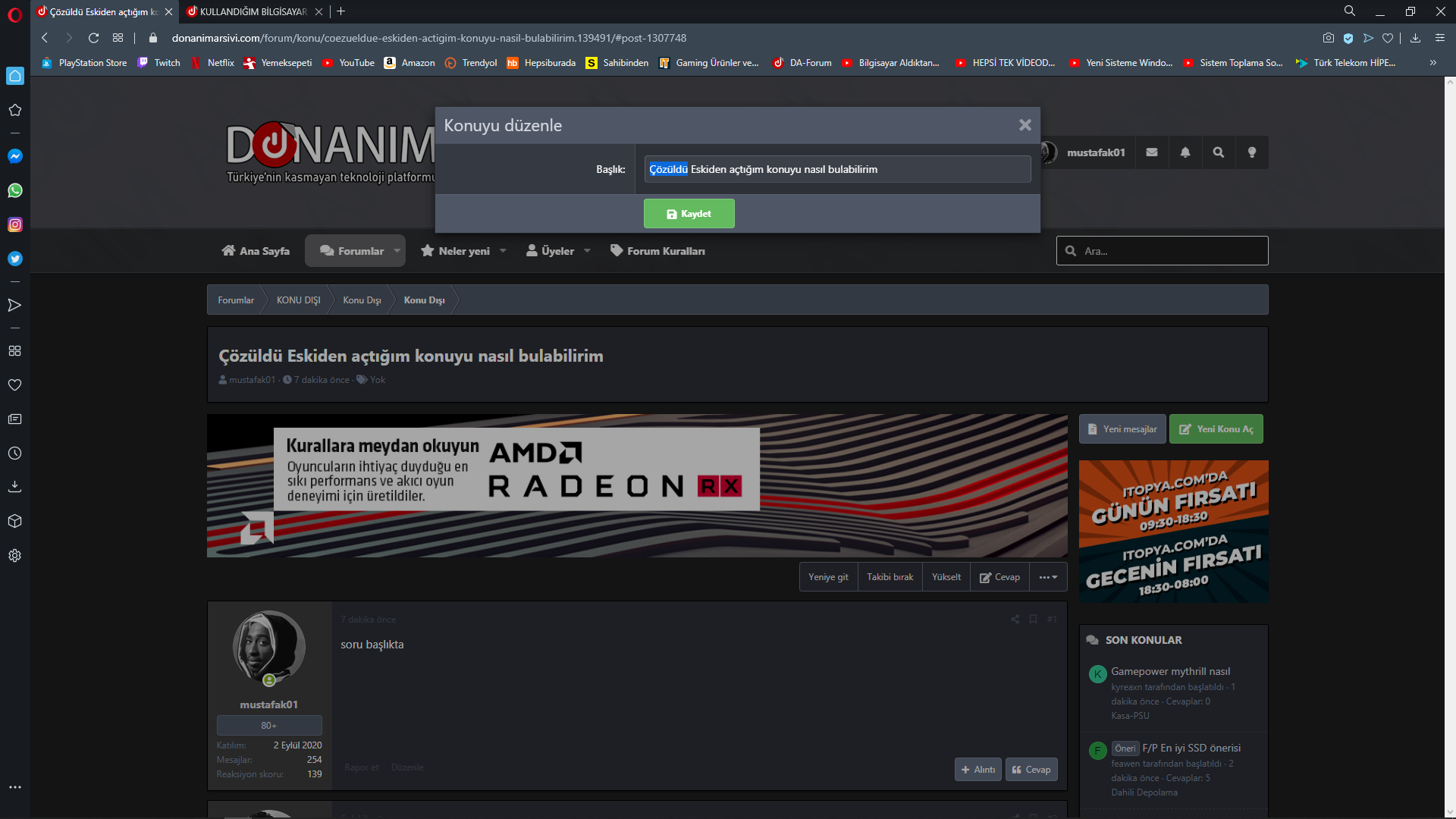Open the YouTube bookmark

348,63
